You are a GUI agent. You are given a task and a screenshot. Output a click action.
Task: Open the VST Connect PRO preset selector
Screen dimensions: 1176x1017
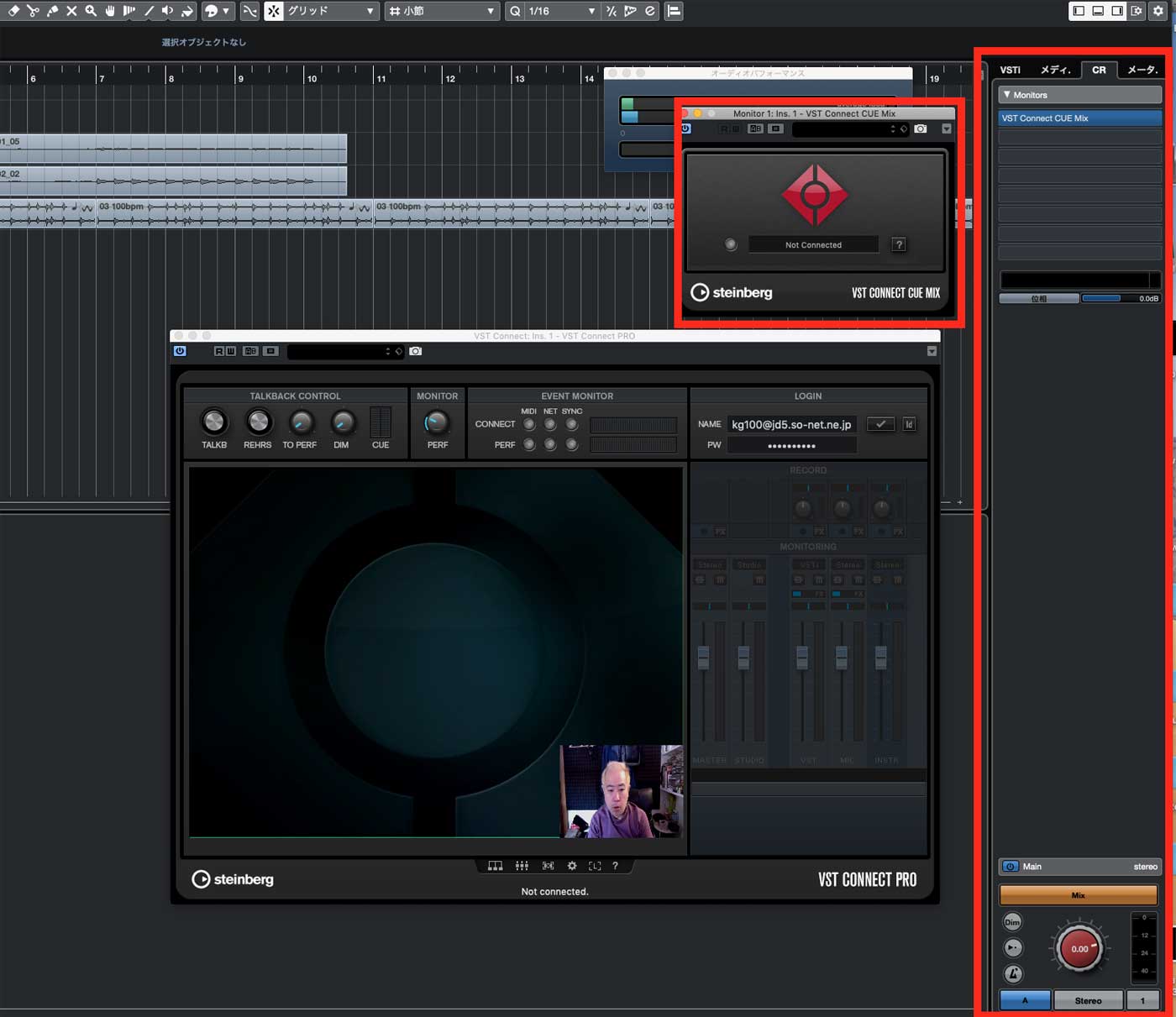(346, 351)
